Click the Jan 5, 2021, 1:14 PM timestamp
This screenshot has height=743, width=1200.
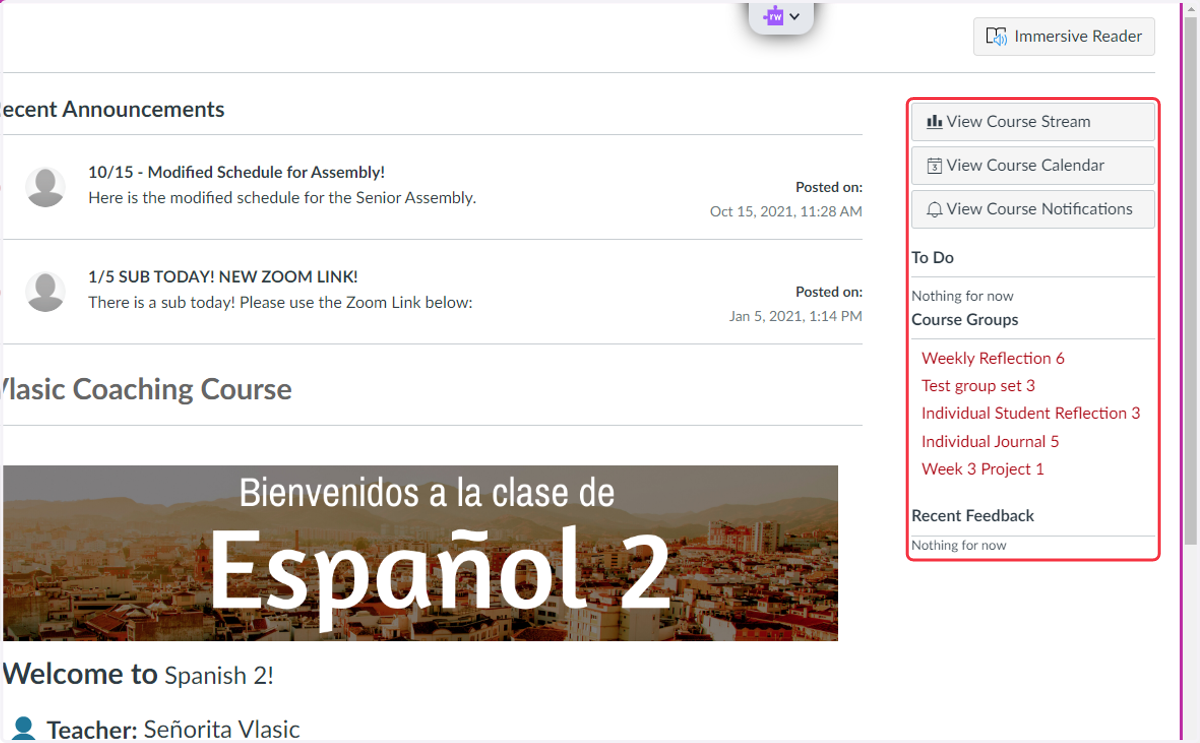pos(796,316)
